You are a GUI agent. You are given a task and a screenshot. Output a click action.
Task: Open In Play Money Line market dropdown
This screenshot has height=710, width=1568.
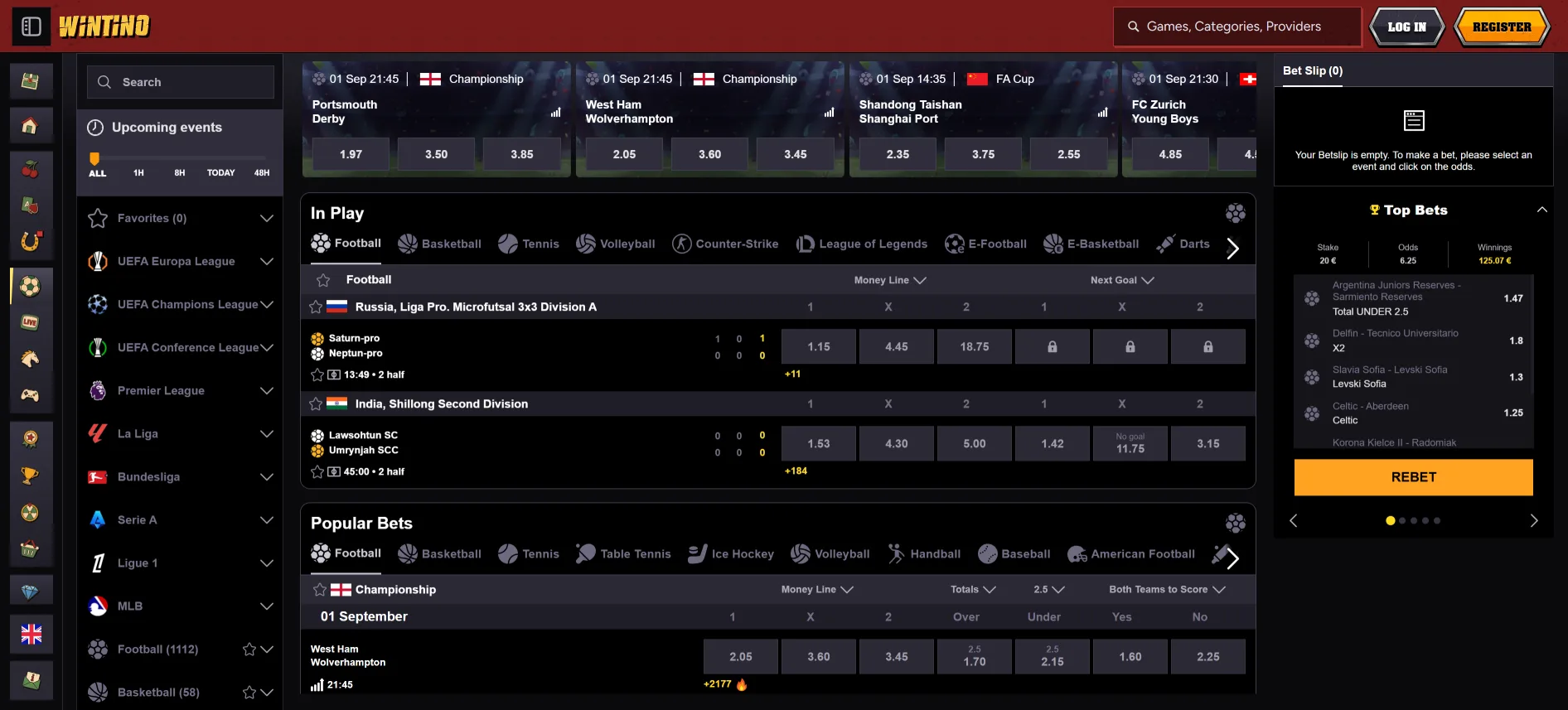[x=890, y=280]
